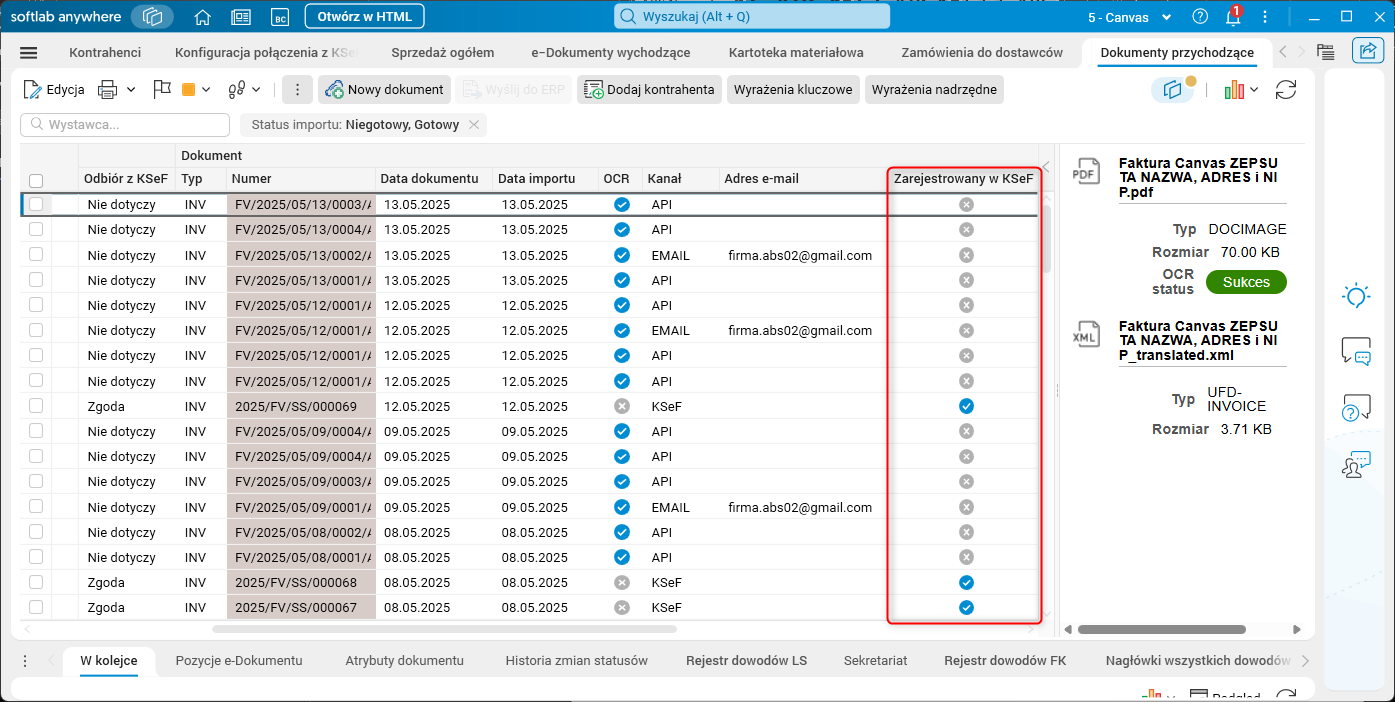Switch to the Kartoteka materiałowa tab
The width and height of the screenshot is (1395, 702).
796,52
